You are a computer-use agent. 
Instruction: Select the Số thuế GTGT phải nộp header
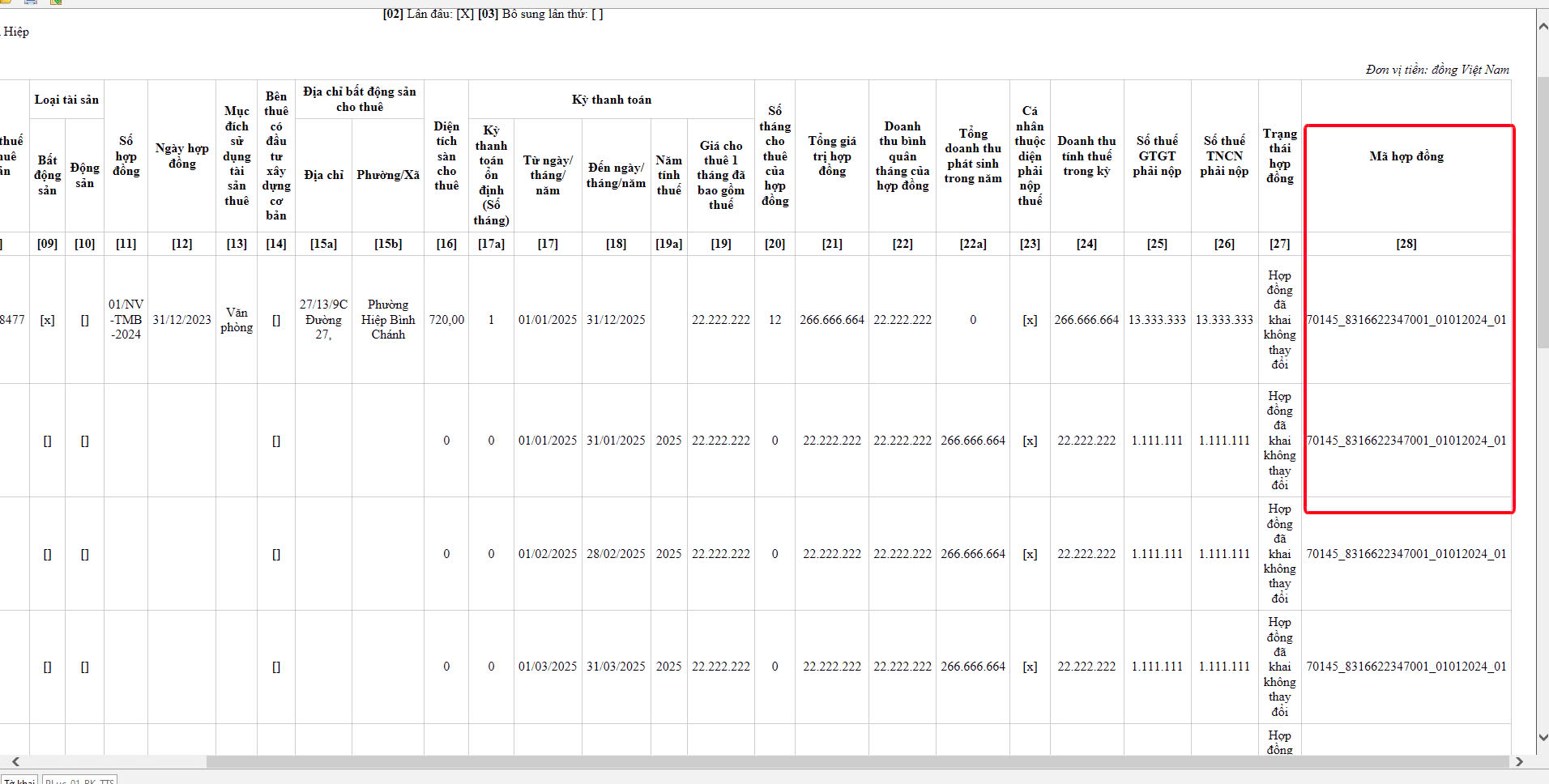click(1157, 156)
